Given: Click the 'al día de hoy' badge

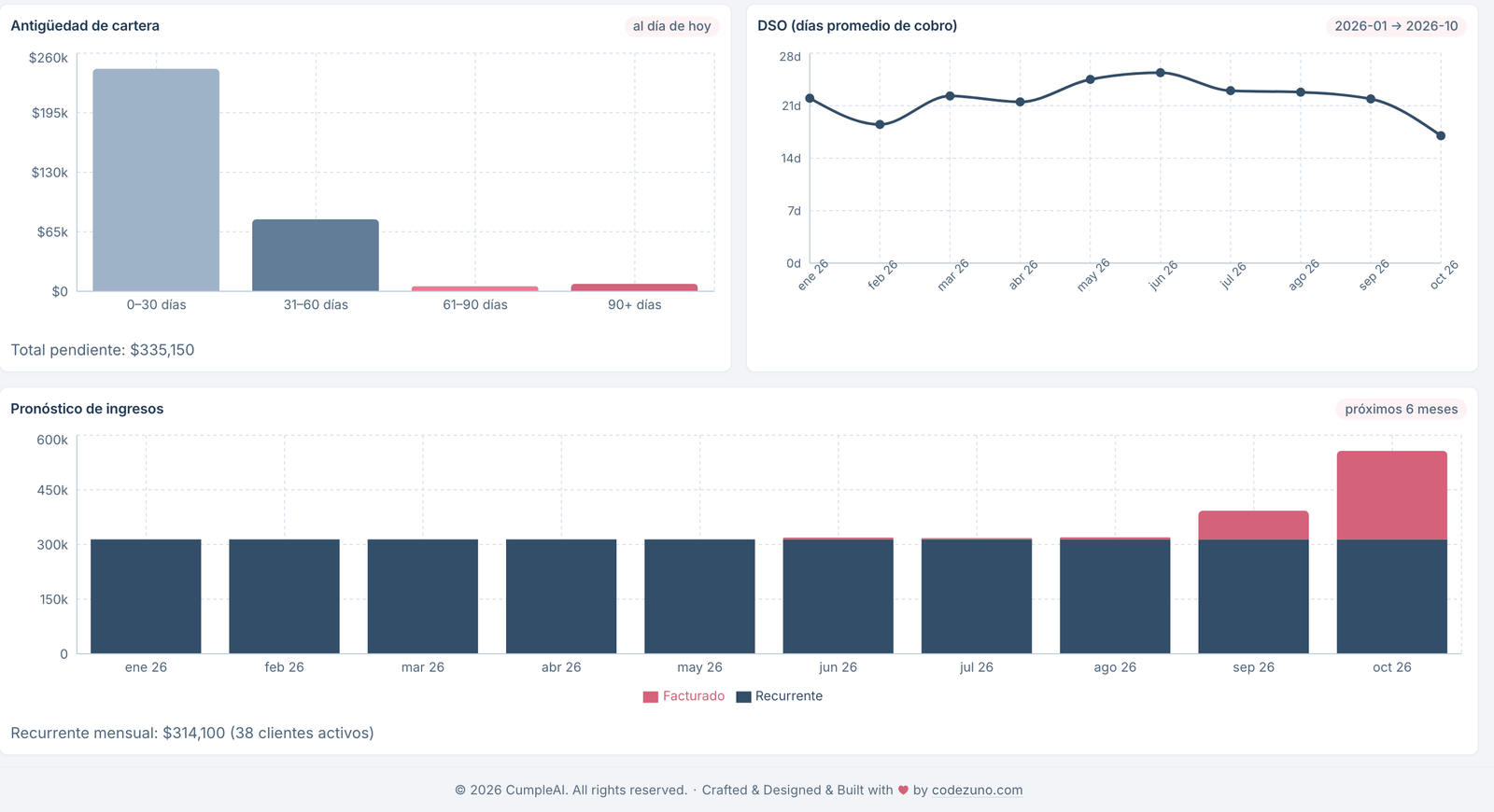Looking at the screenshot, I should coord(671,26).
